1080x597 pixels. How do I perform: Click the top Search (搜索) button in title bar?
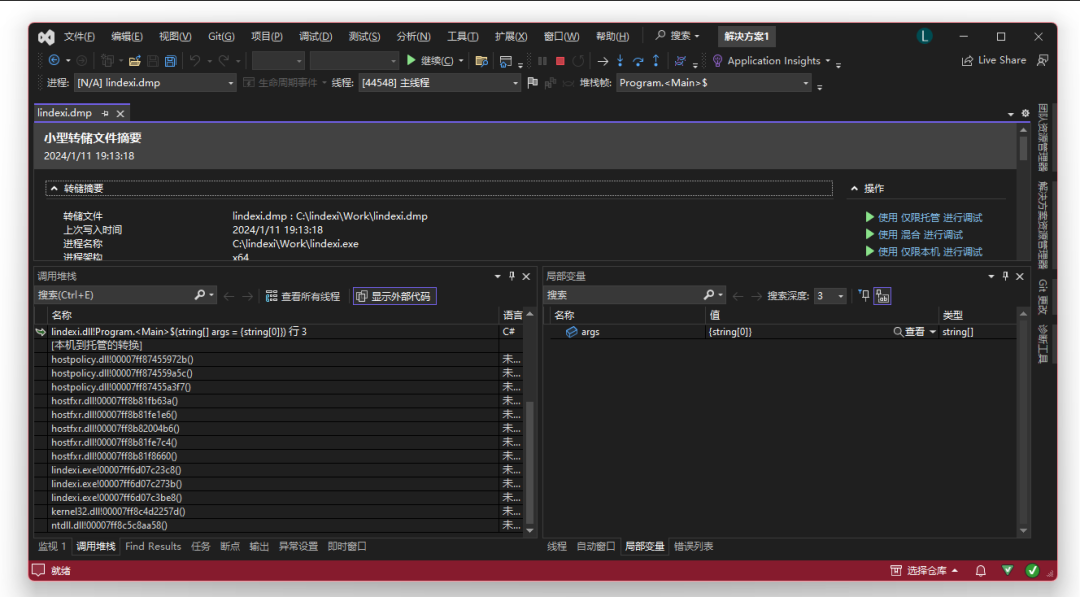coord(678,36)
